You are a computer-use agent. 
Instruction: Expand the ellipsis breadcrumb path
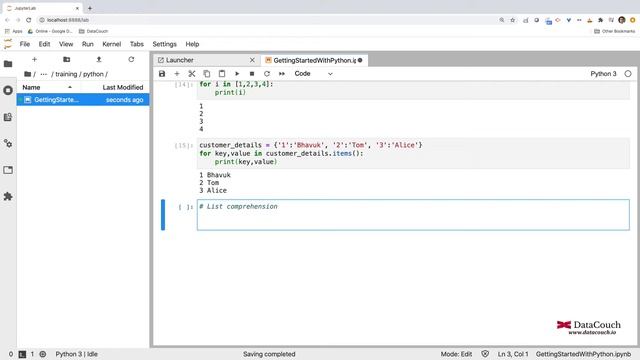click(43, 74)
